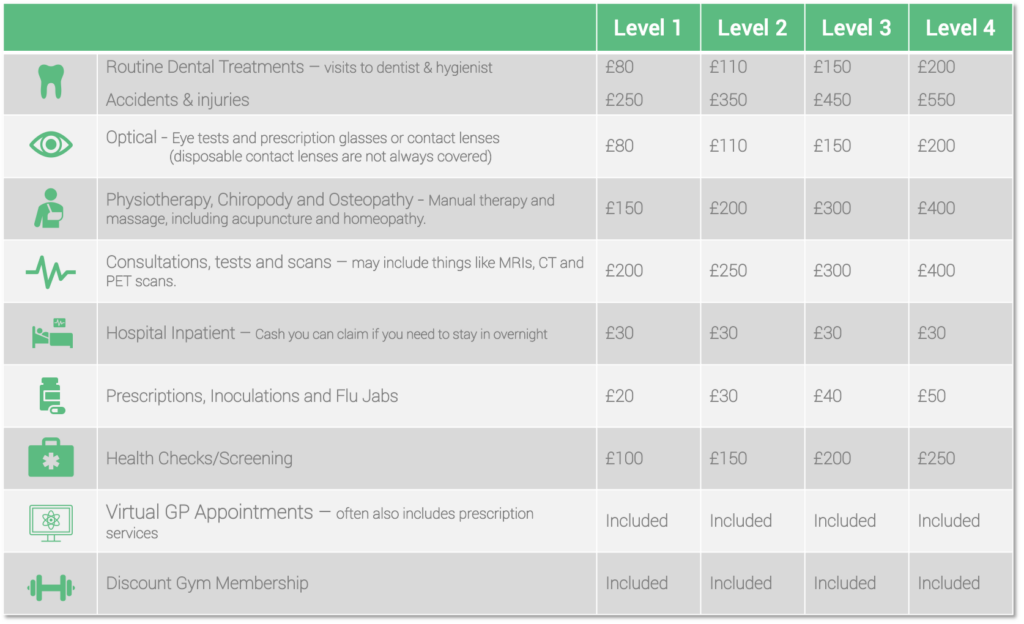The image size is (1024, 624).
Task: Click Accidents & injuries text
Action: tap(178, 100)
